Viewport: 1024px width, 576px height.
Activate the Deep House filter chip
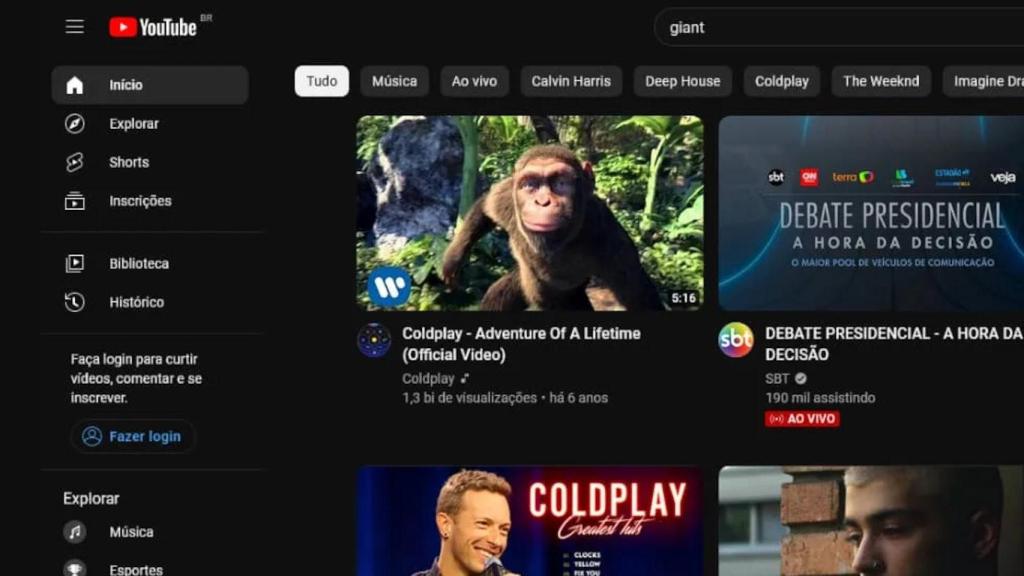[x=683, y=81]
